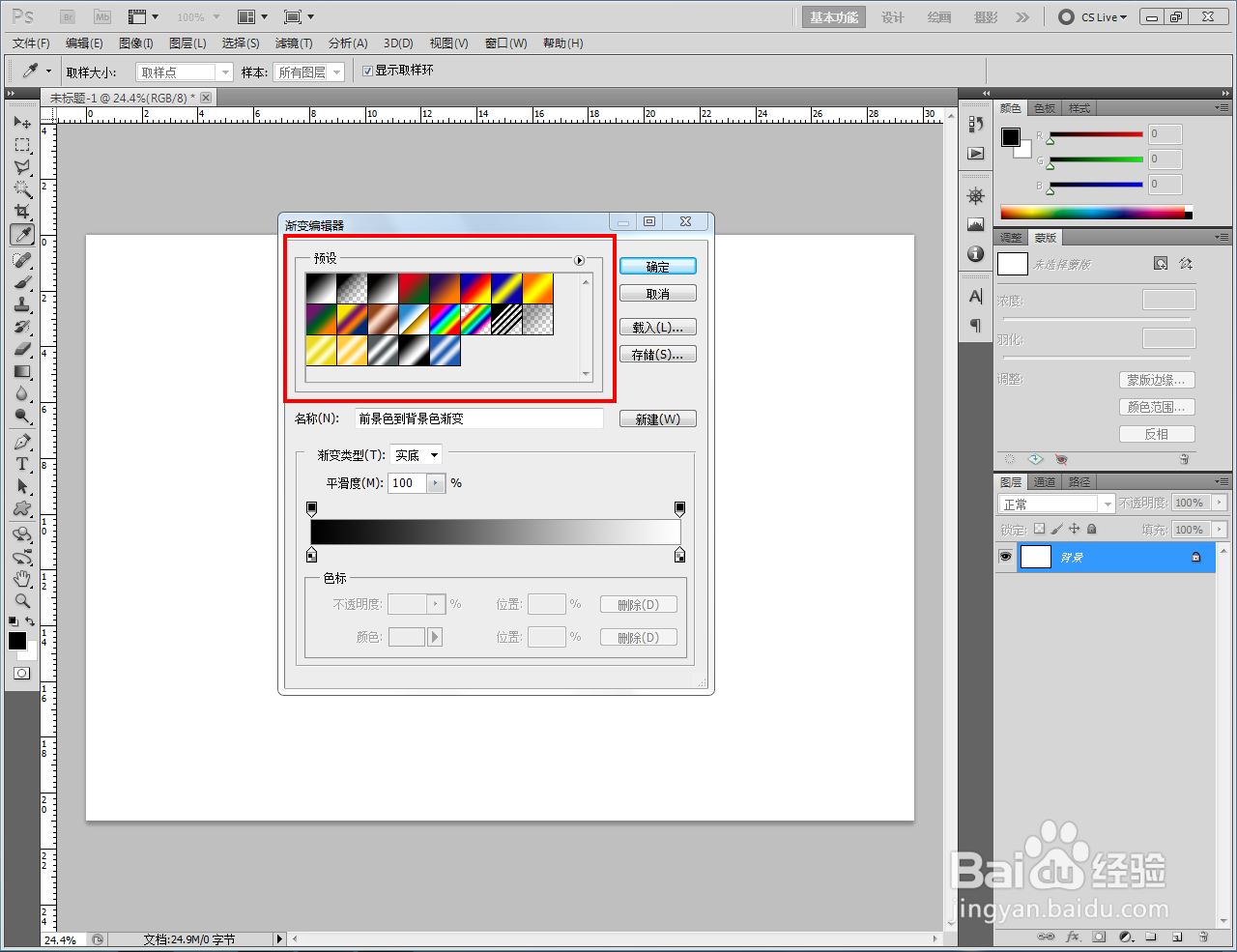
Task: Switch to 通道 tab
Action: pos(1045,482)
